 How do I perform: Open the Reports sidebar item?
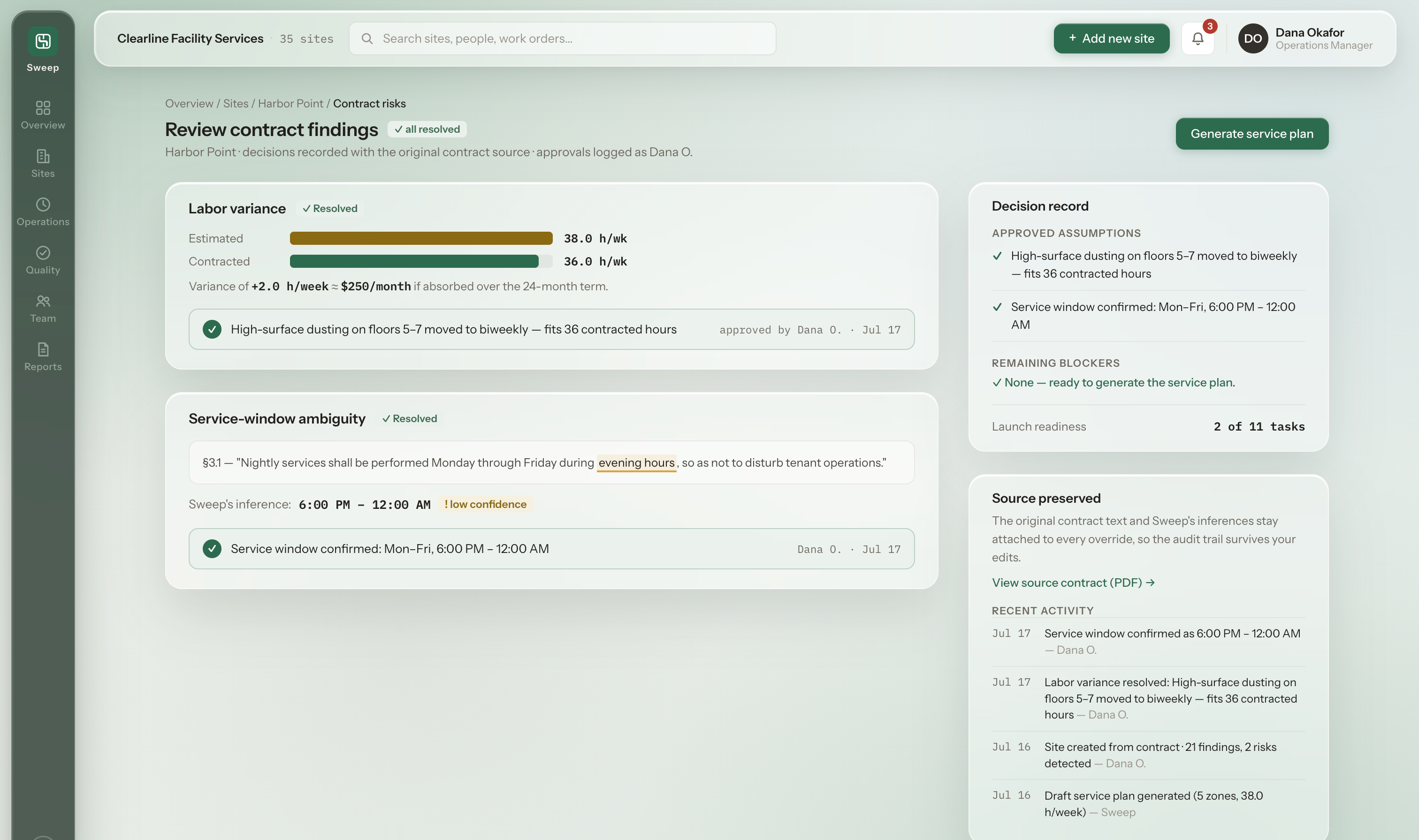(x=43, y=356)
